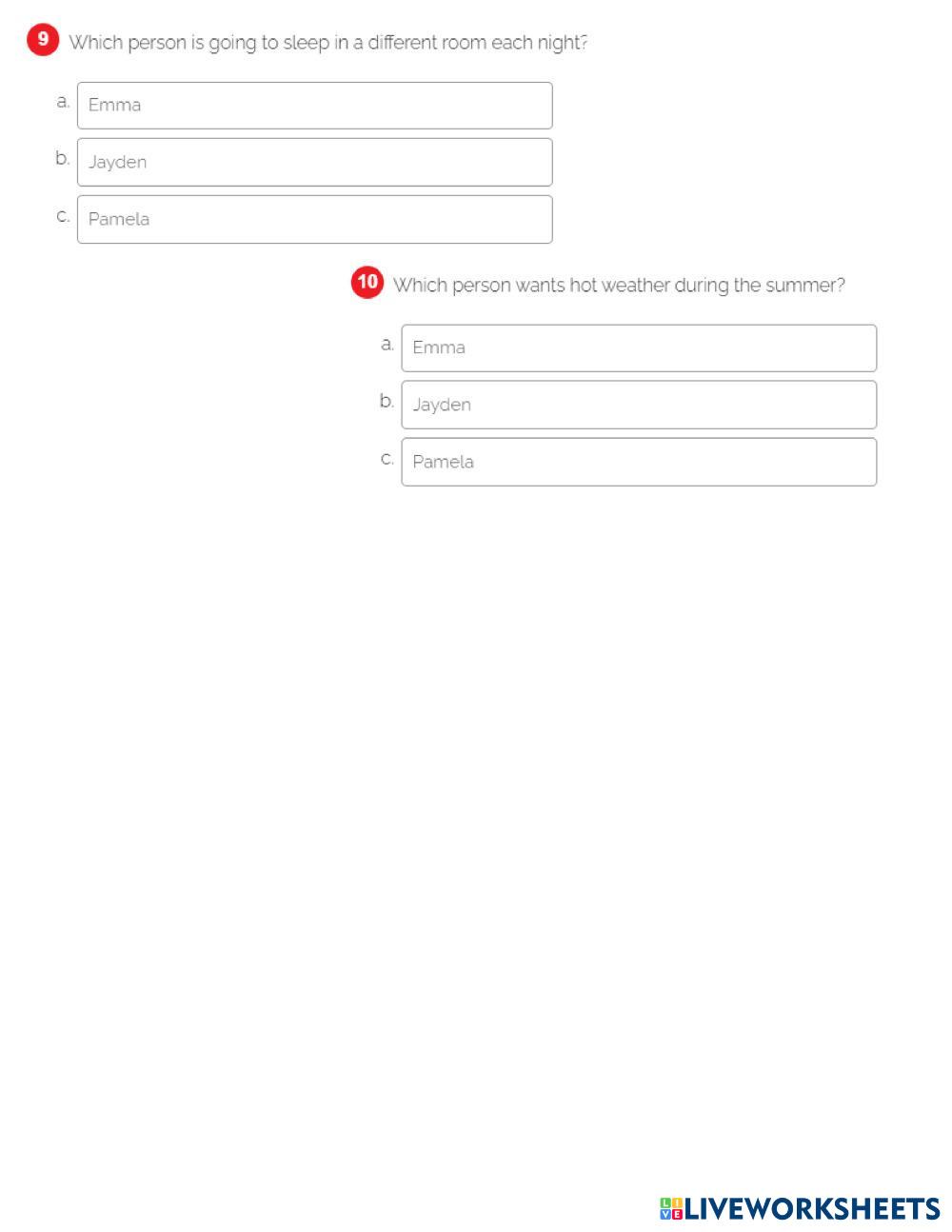Click the 'b.' label in question 9
The width and height of the screenshot is (952, 1232).
[63, 158]
